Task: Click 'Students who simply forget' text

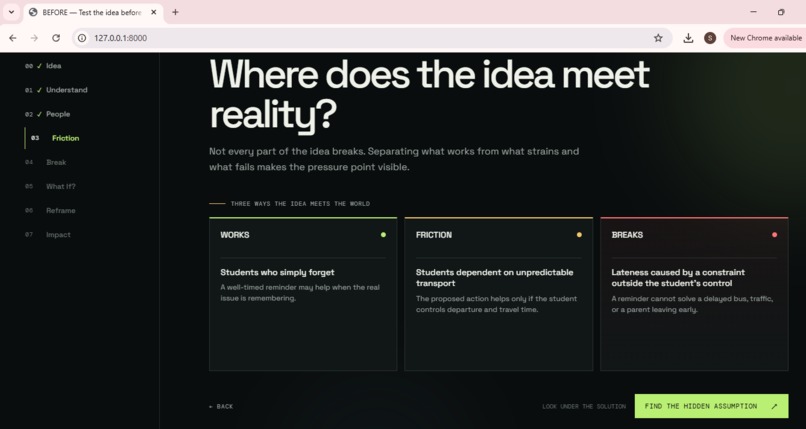Action: pyautogui.click(x=277, y=272)
